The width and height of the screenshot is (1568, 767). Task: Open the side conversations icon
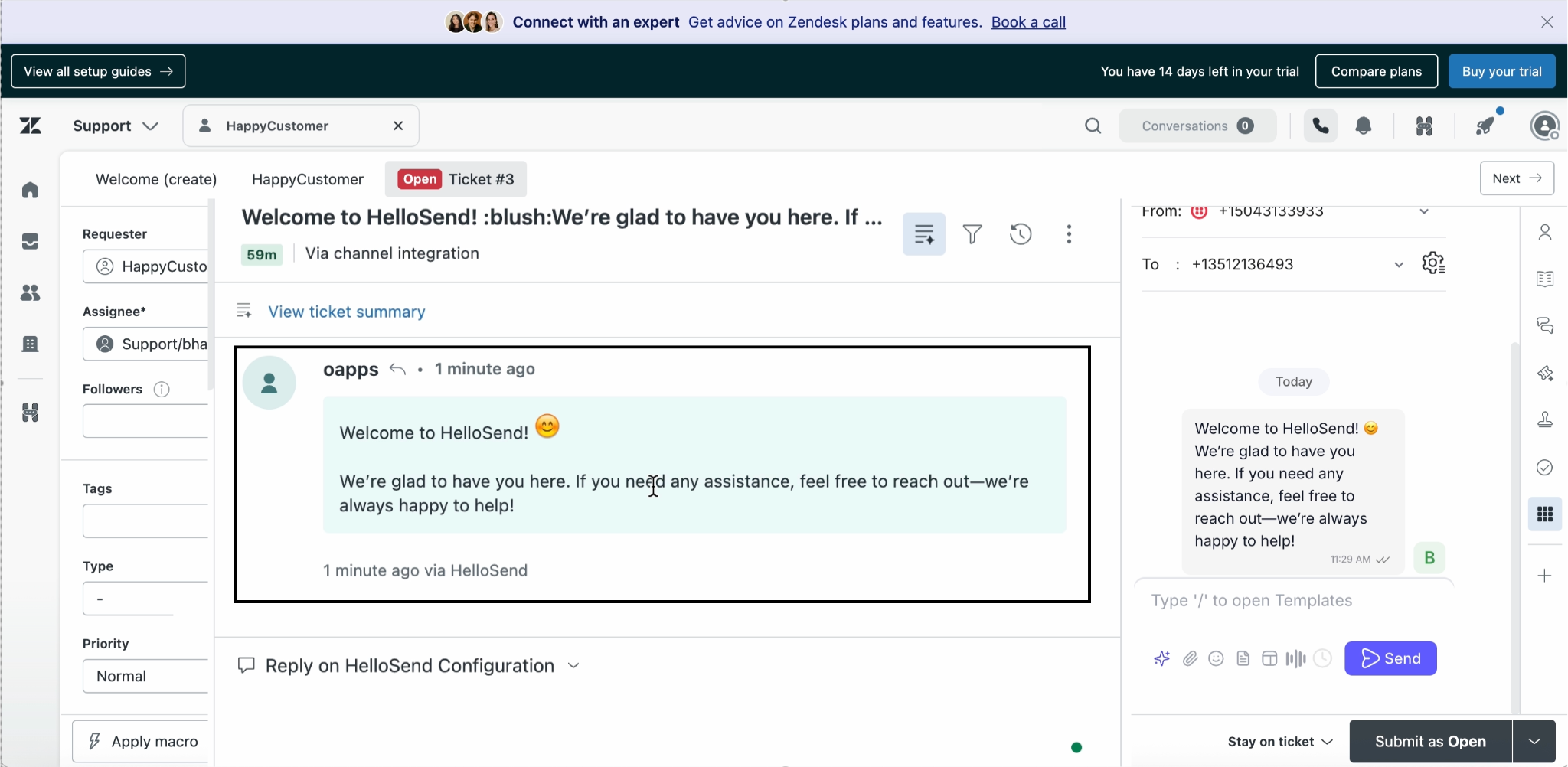tap(1545, 326)
